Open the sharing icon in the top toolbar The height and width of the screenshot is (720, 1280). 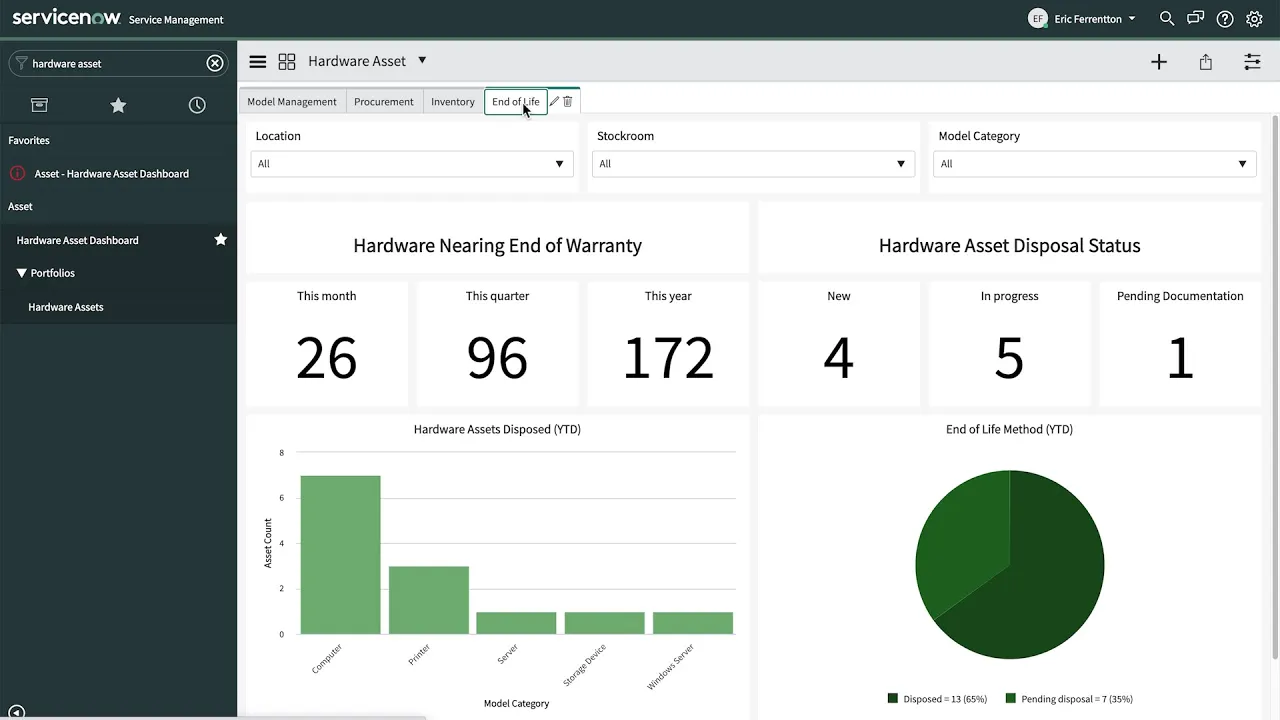coord(1205,61)
